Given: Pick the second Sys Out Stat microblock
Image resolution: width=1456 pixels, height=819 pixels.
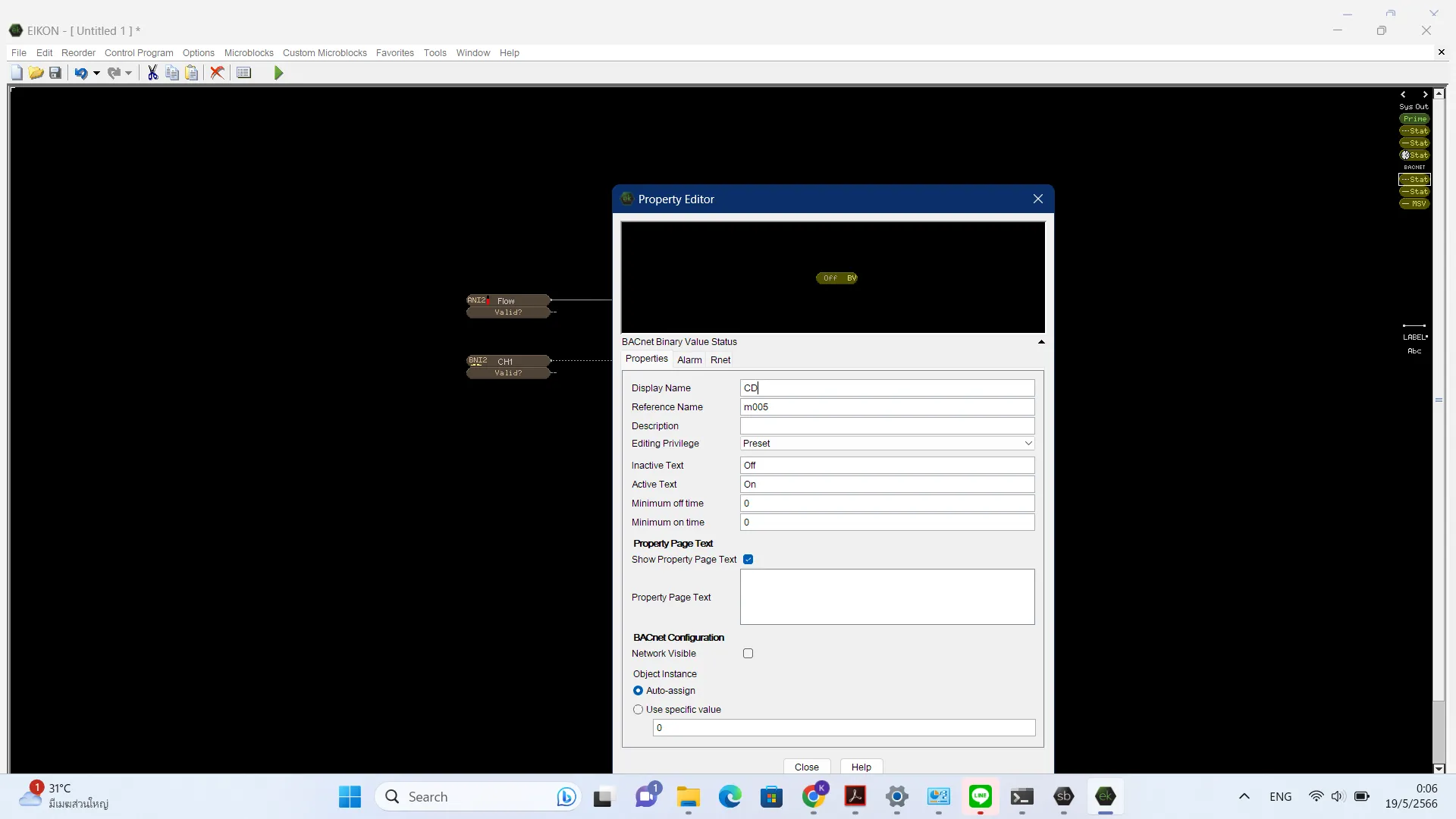Looking at the screenshot, I should click(1414, 143).
